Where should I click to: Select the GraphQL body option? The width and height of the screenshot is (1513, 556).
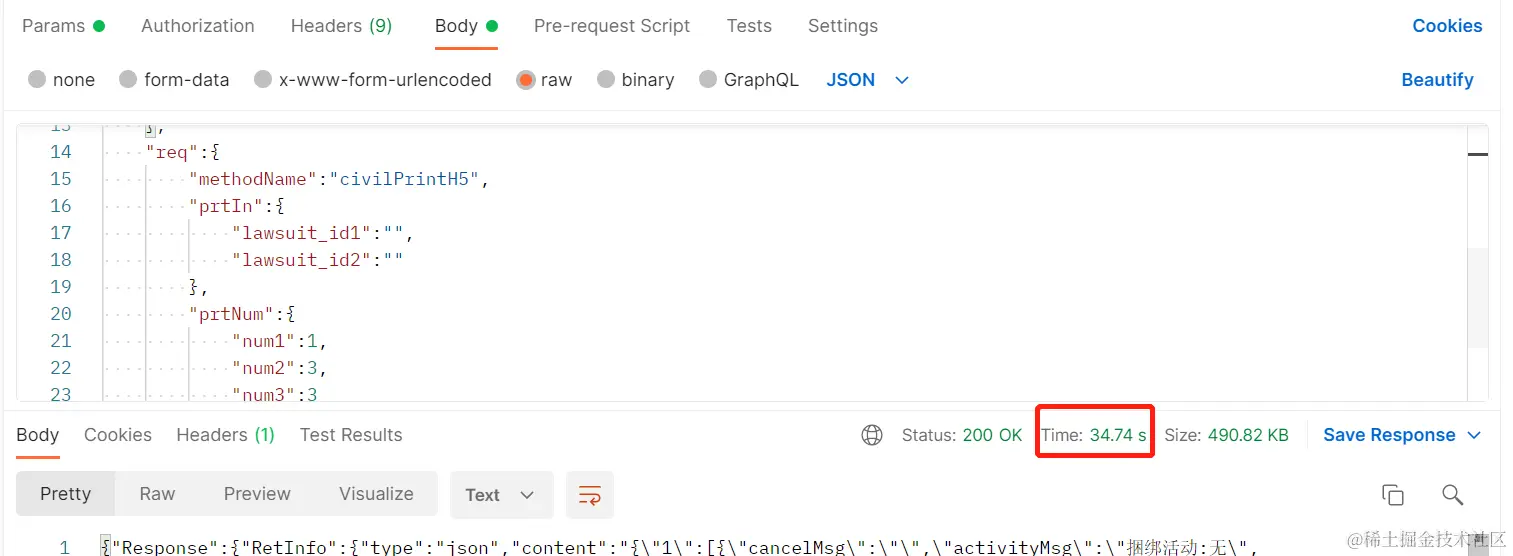pyautogui.click(x=708, y=80)
